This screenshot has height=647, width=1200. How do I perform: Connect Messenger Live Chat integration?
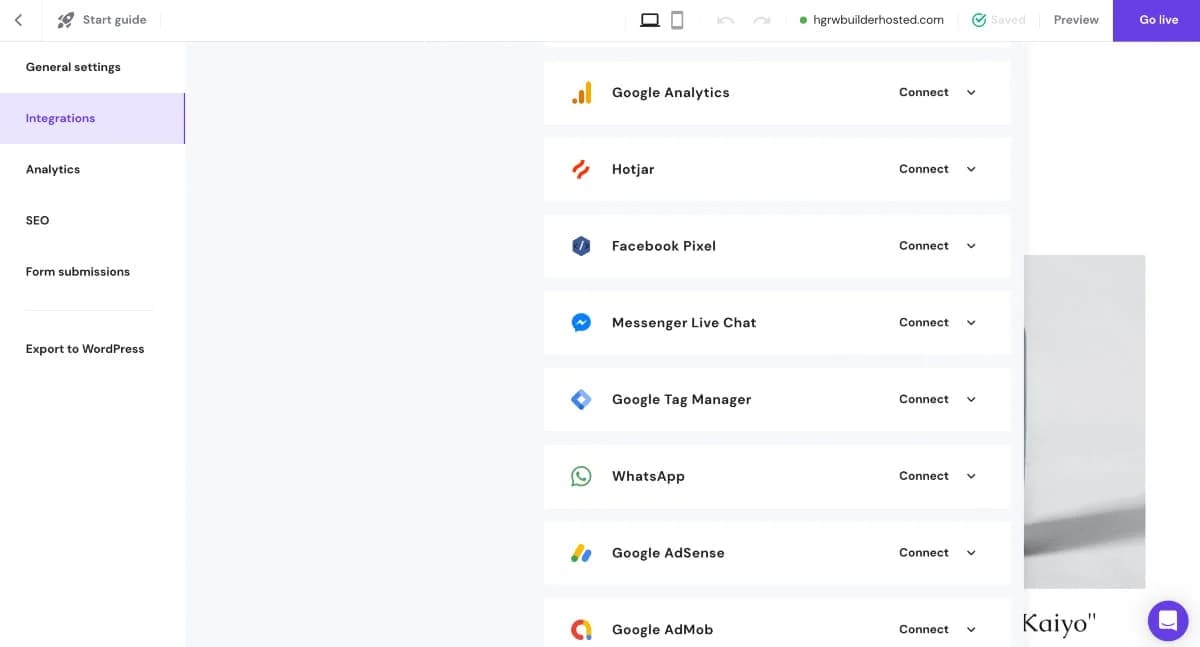[x=923, y=323]
